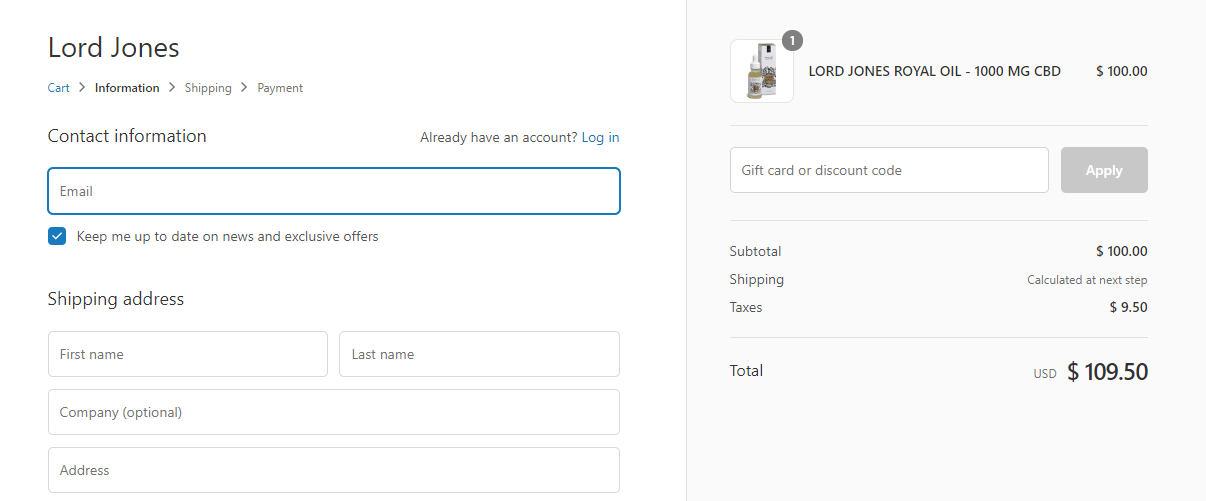Viewport: 1206px width, 501px height.
Task: Select the Shipping breadcrumb step
Action: pos(208,88)
